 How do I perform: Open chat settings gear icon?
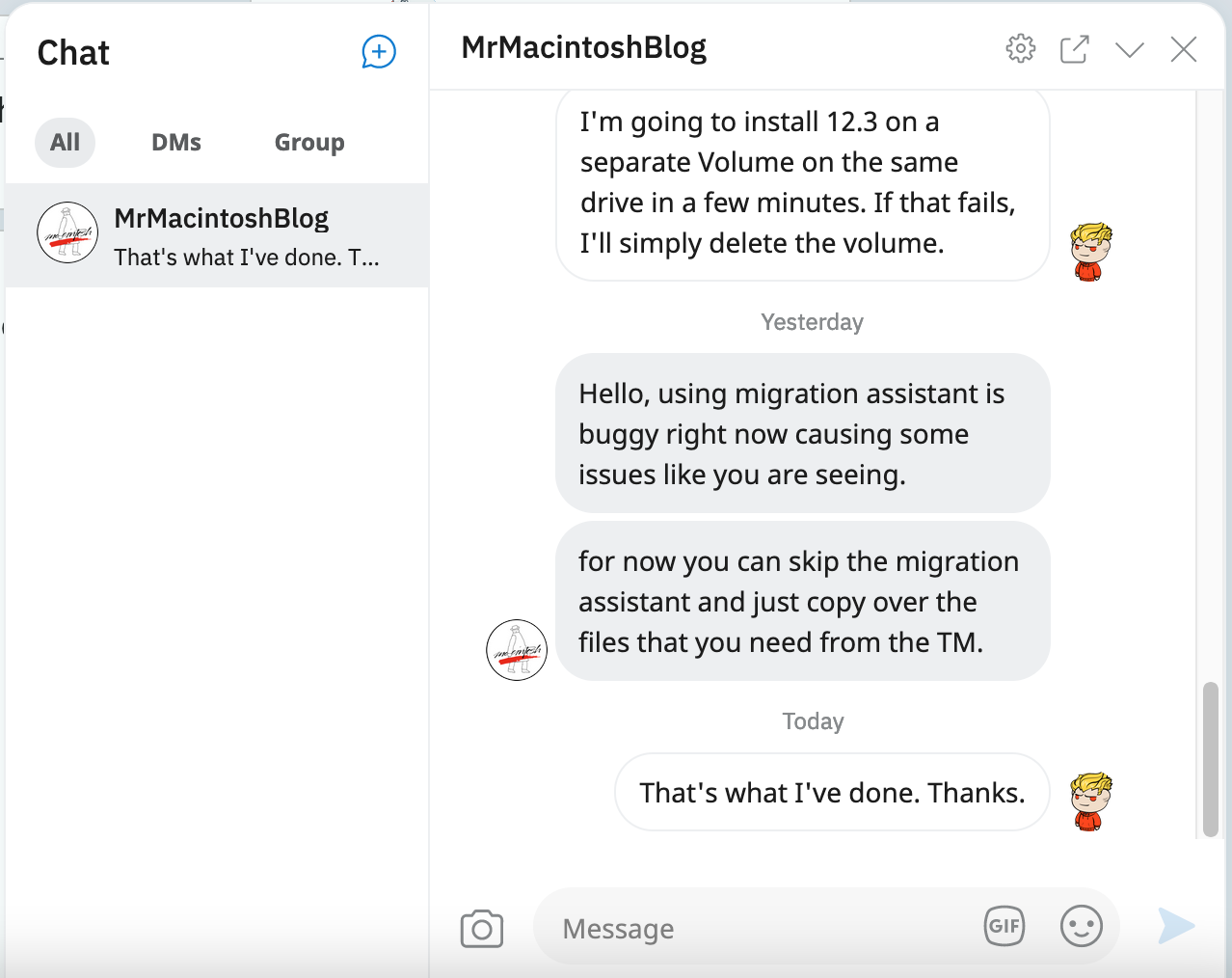click(1020, 48)
